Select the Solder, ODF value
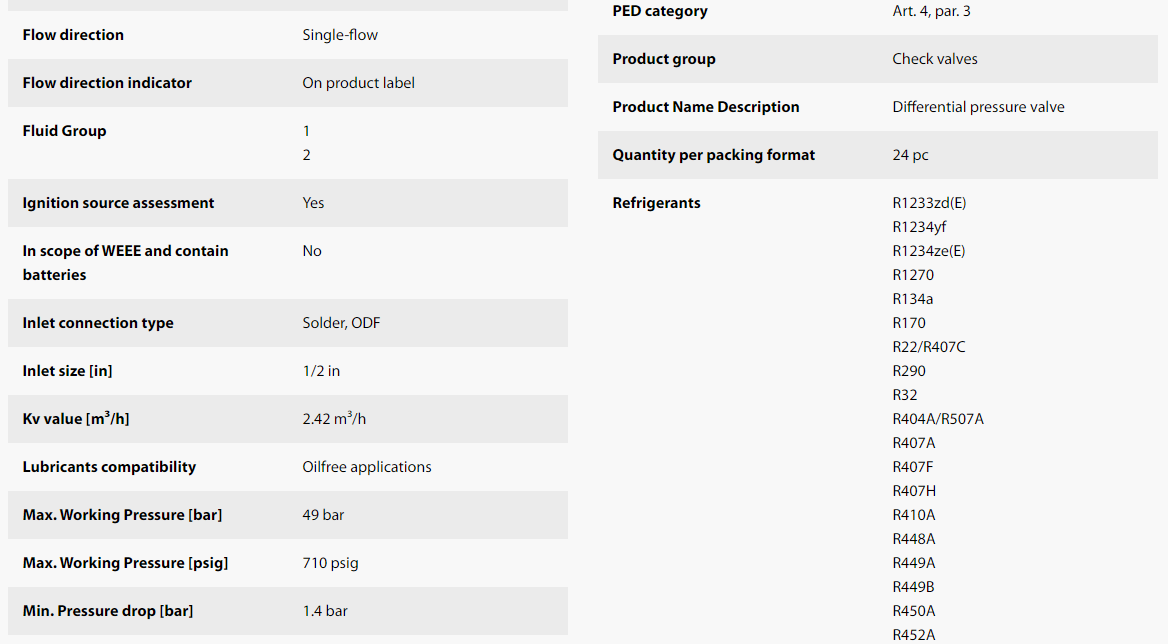Viewport: 1168px width, 644px height. pos(341,323)
